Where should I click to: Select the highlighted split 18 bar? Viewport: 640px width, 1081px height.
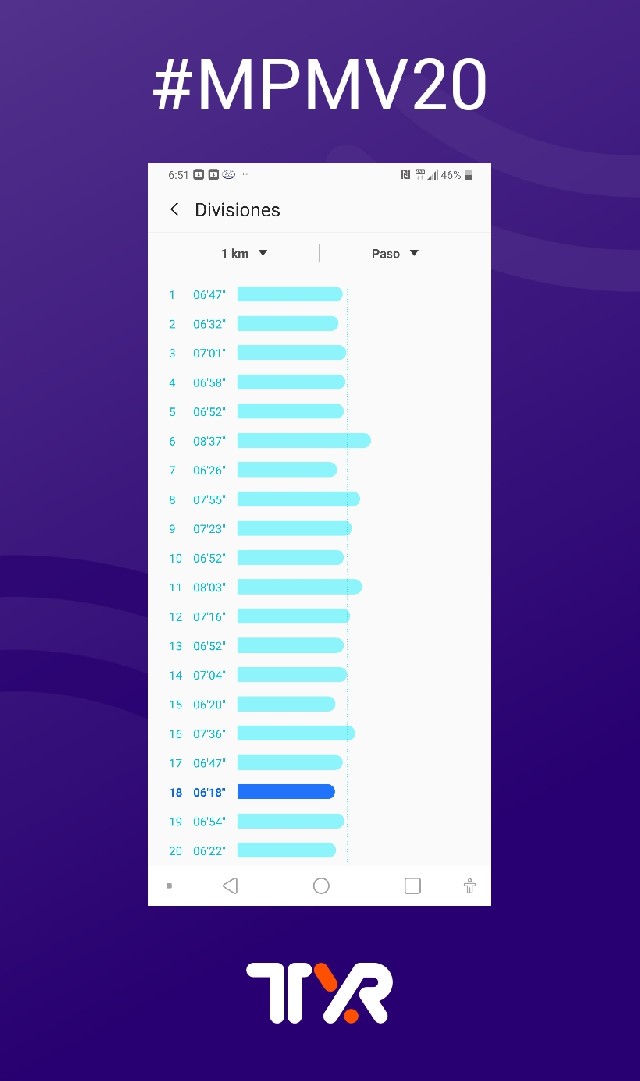click(x=286, y=792)
